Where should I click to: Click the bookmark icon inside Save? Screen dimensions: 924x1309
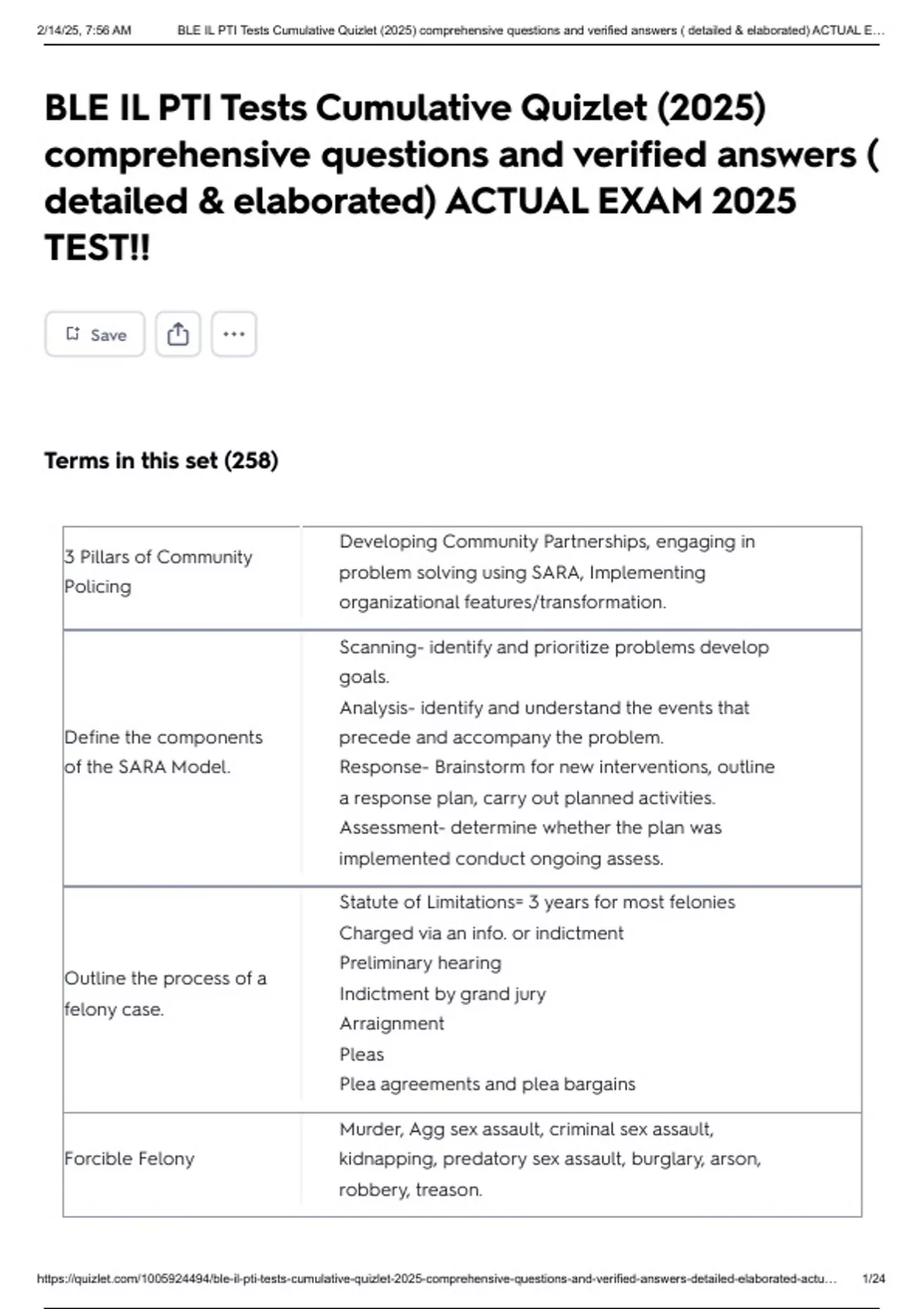point(72,334)
